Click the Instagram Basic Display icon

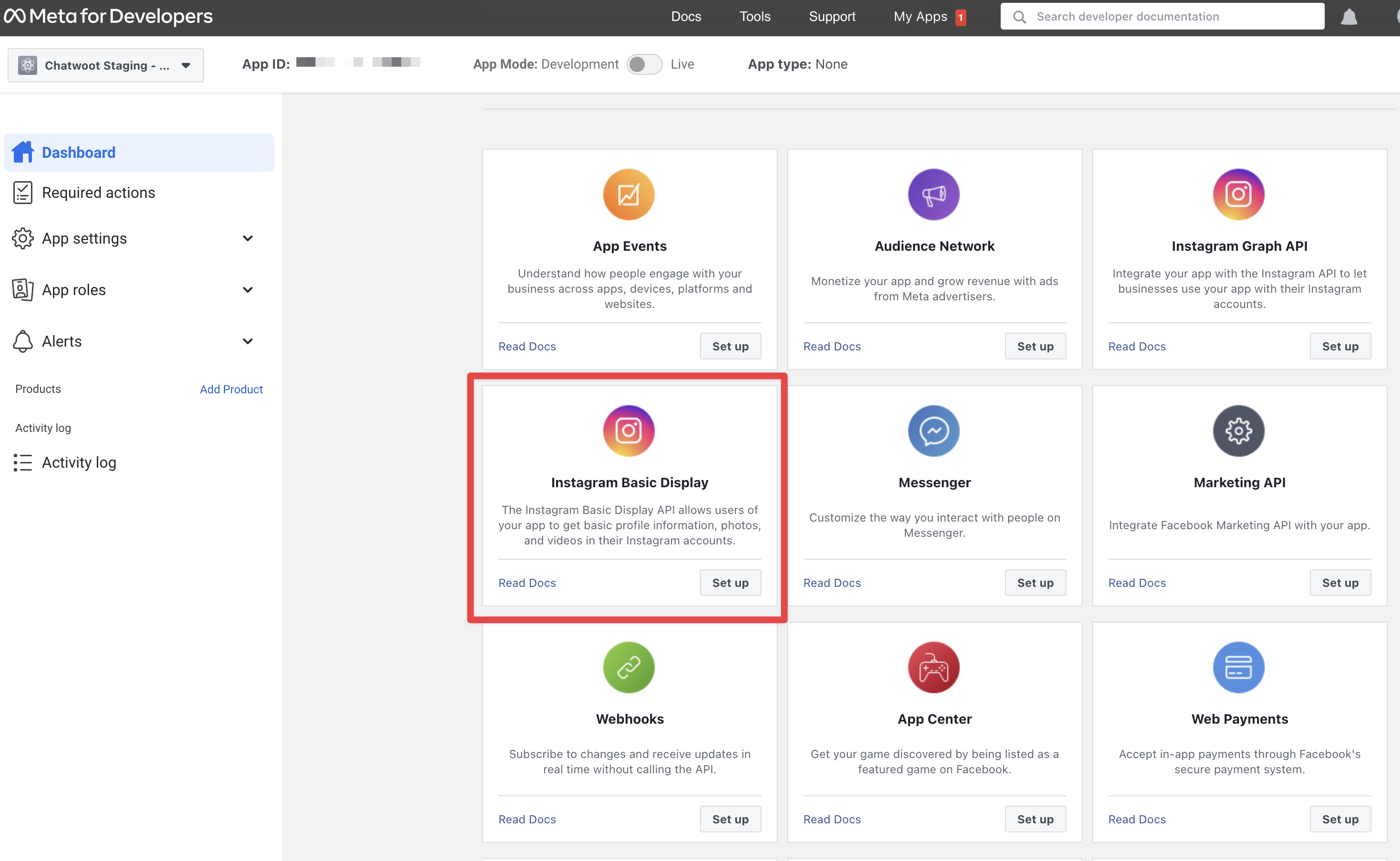(629, 431)
